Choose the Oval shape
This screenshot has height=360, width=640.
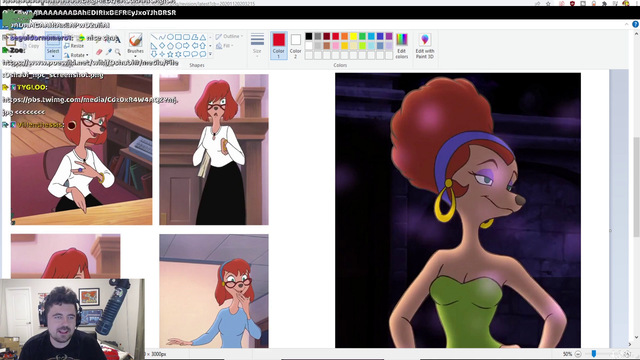point(170,37)
